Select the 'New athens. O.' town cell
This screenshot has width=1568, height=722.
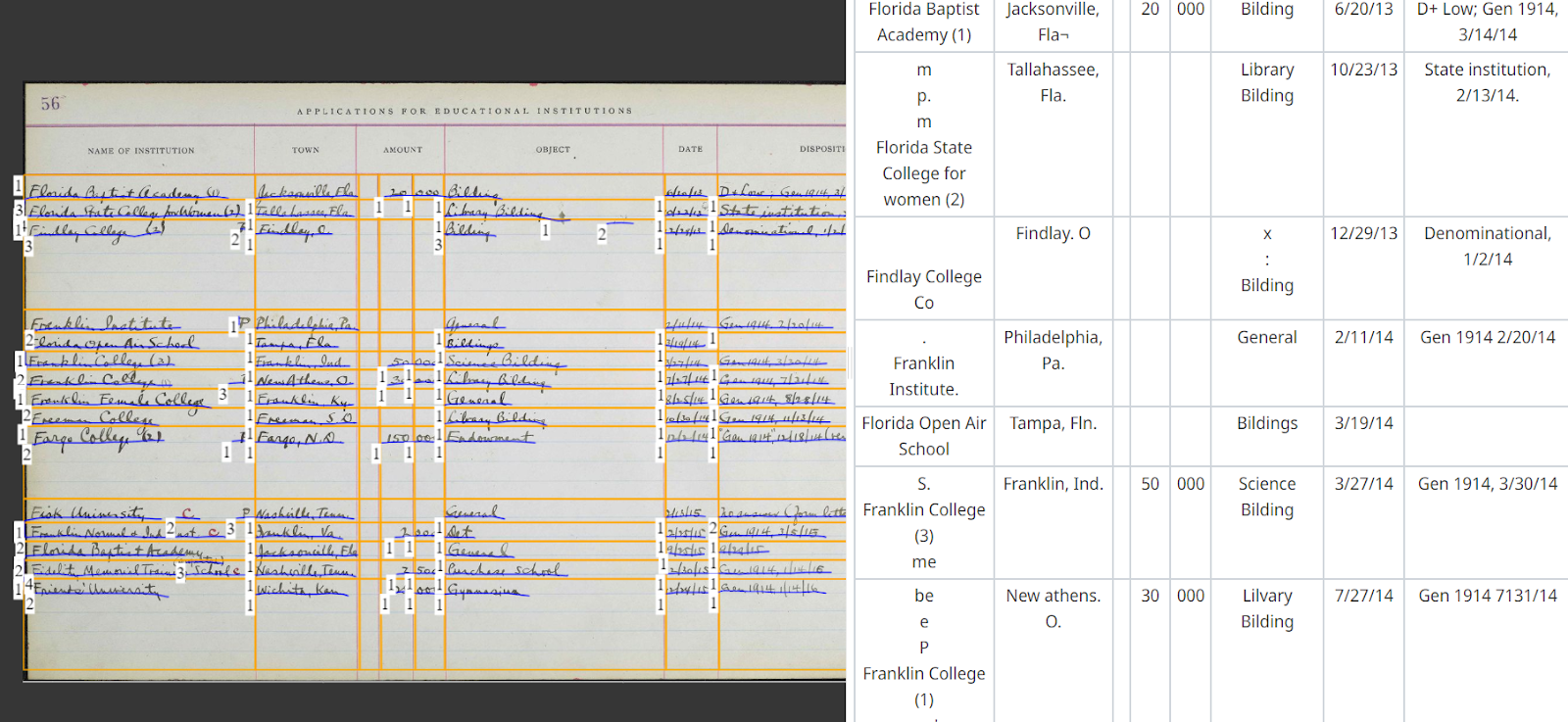point(1053,608)
